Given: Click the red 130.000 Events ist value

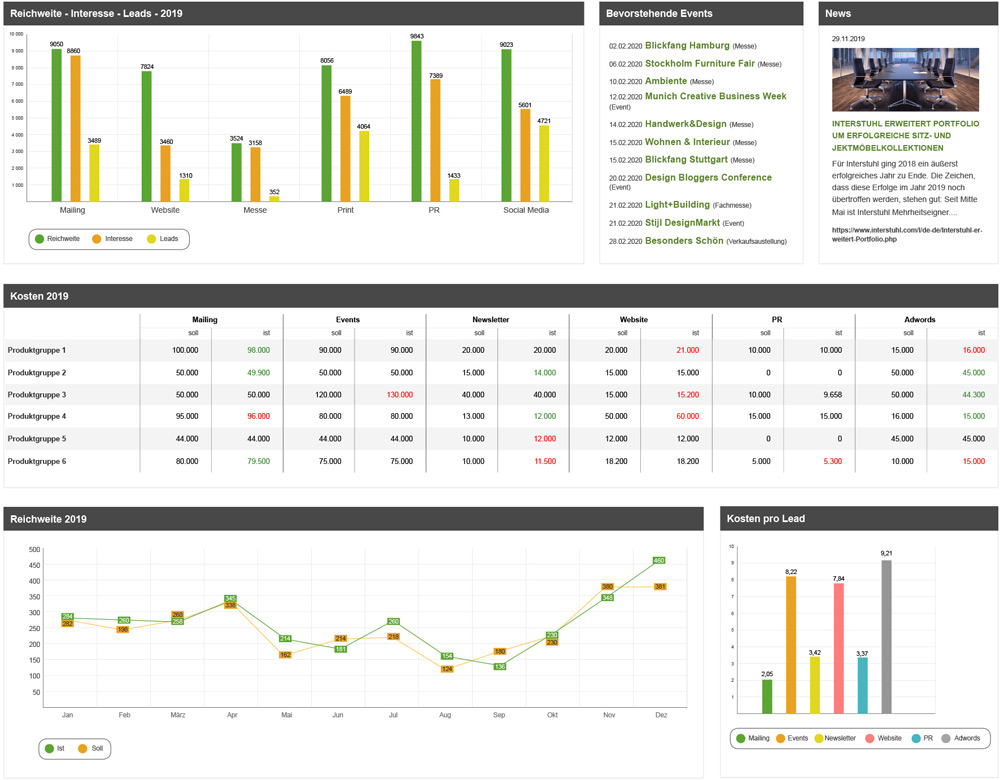Looking at the screenshot, I should click(400, 395).
